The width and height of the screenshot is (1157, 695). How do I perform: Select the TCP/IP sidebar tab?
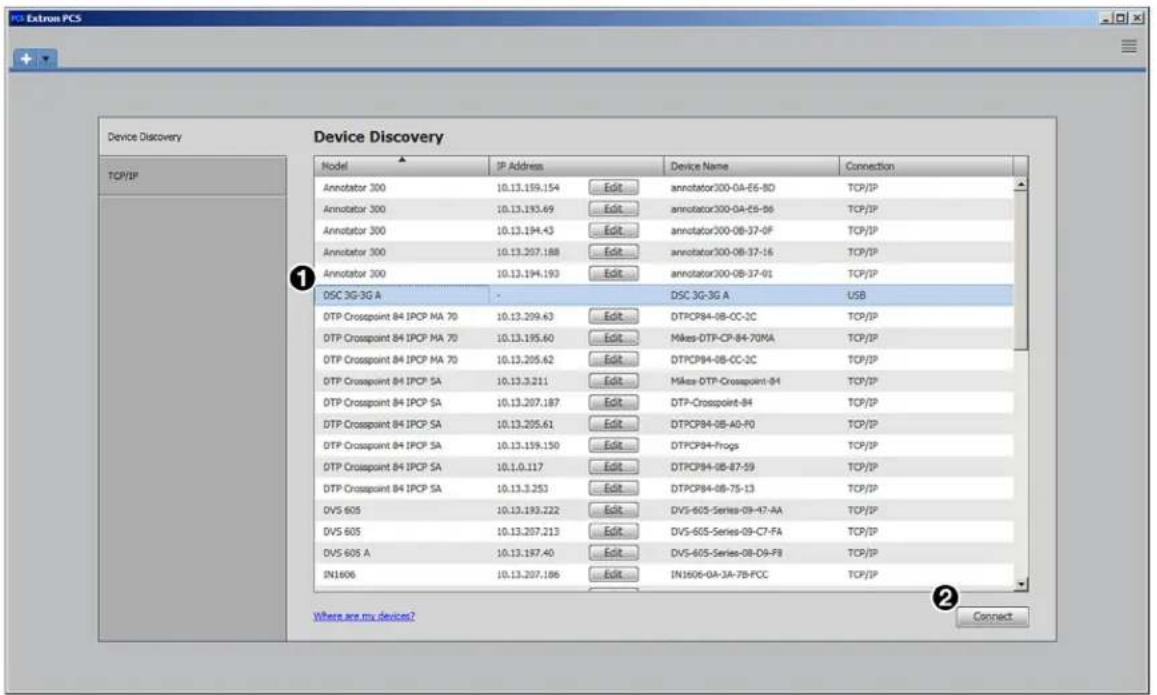coord(192,176)
